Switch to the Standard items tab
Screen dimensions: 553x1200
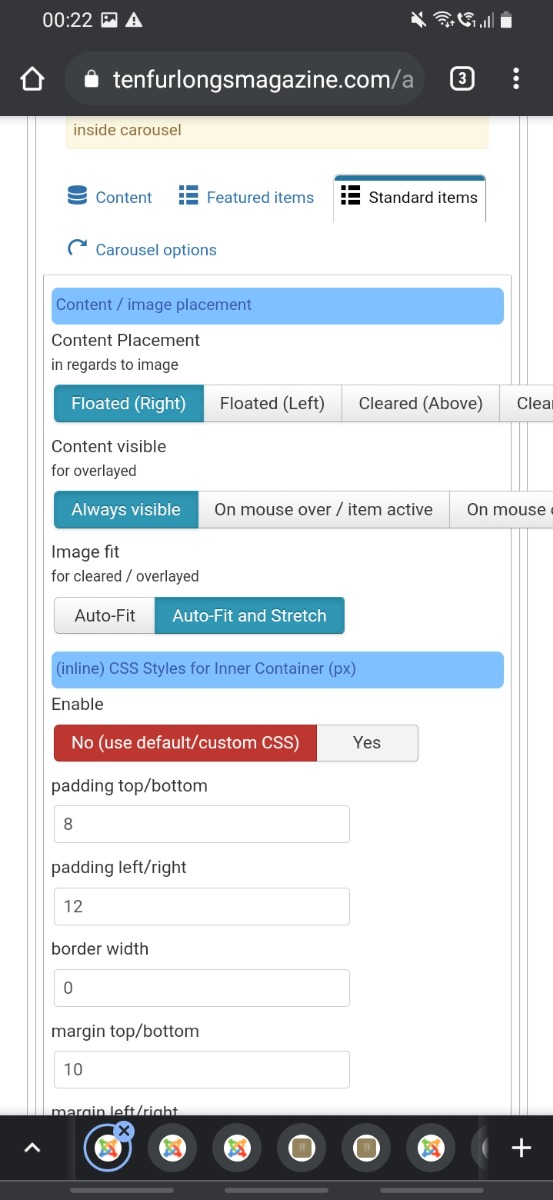coord(410,198)
